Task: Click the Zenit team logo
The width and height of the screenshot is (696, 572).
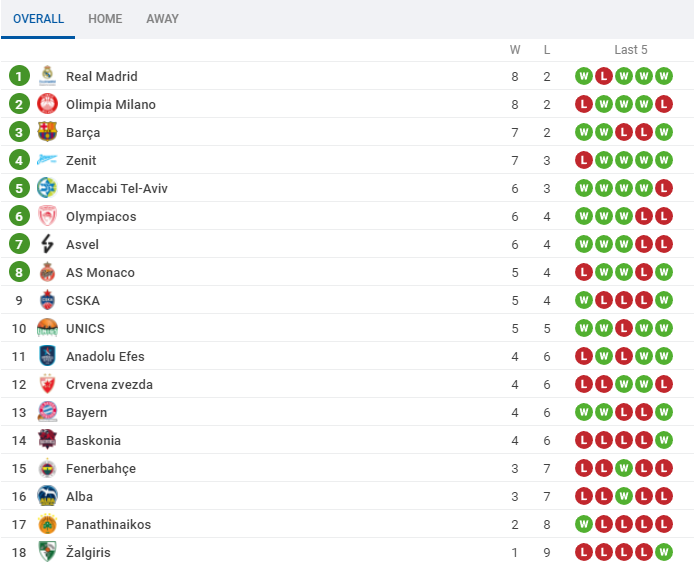Action: [47, 160]
